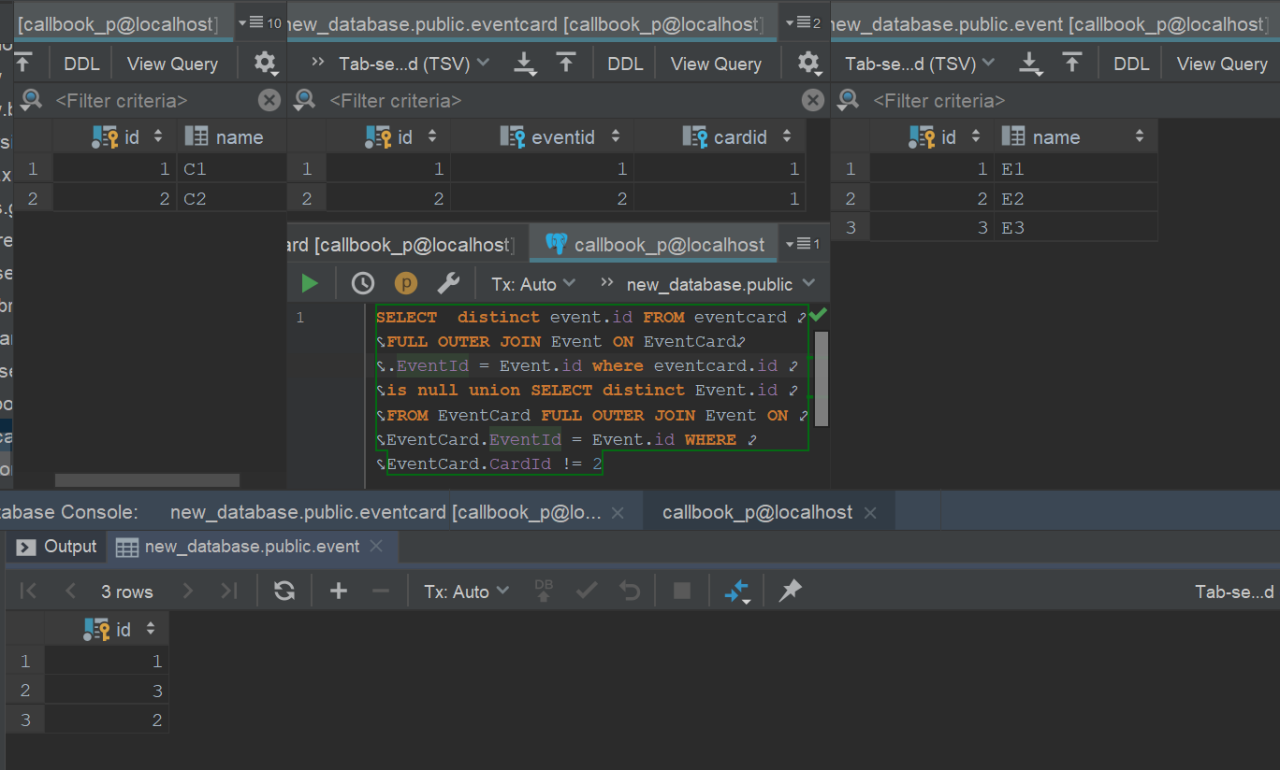Open the Tx: Auto dropdown in console toolbar
This screenshot has width=1280, height=770.
point(533,284)
